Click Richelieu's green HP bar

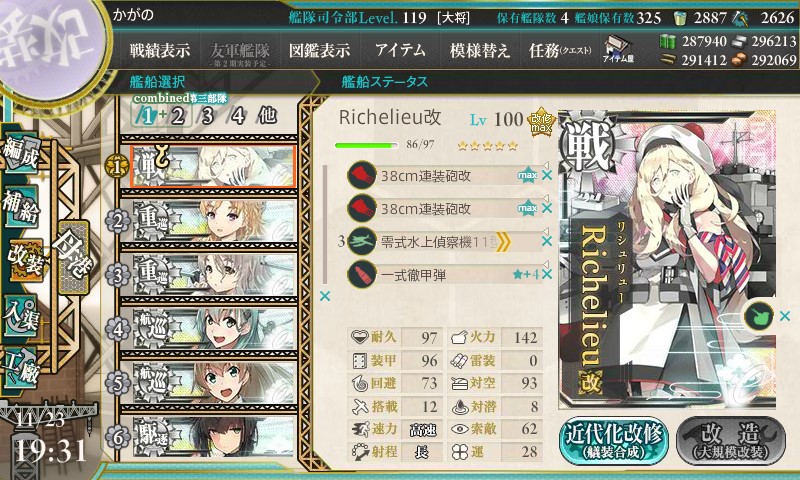click(366, 145)
